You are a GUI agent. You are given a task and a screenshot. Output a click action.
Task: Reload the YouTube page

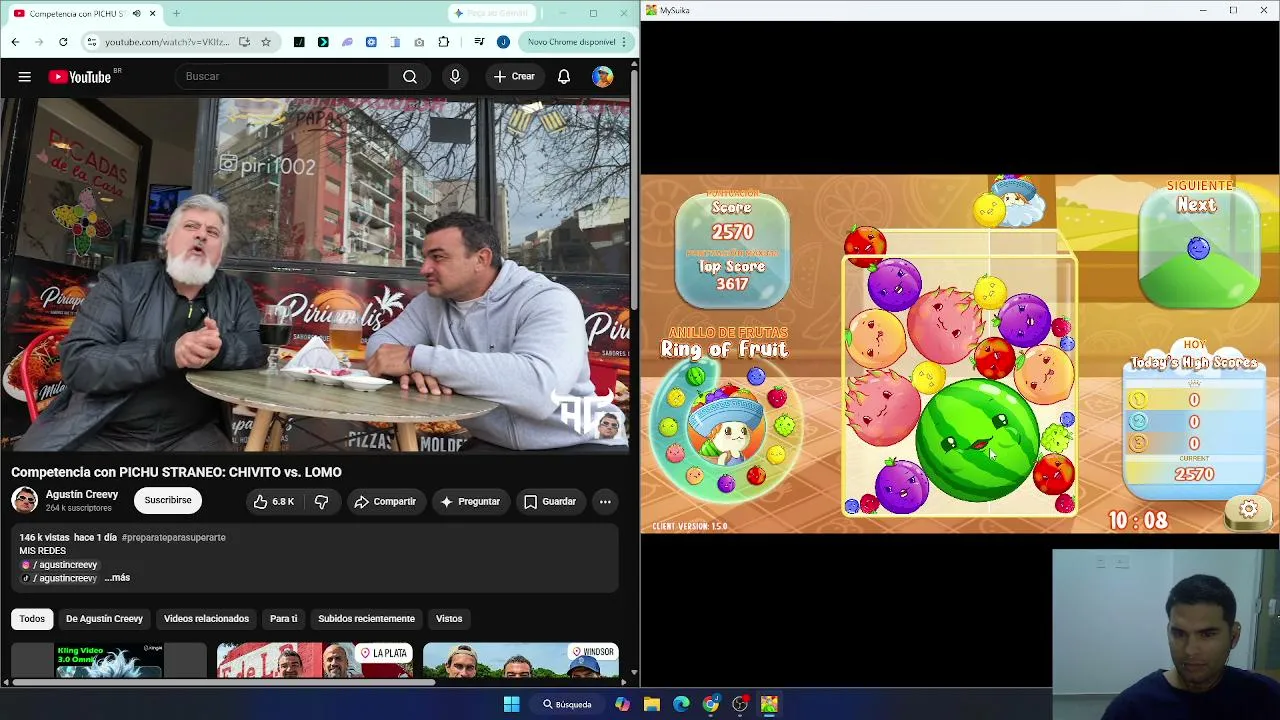click(63, 42)
